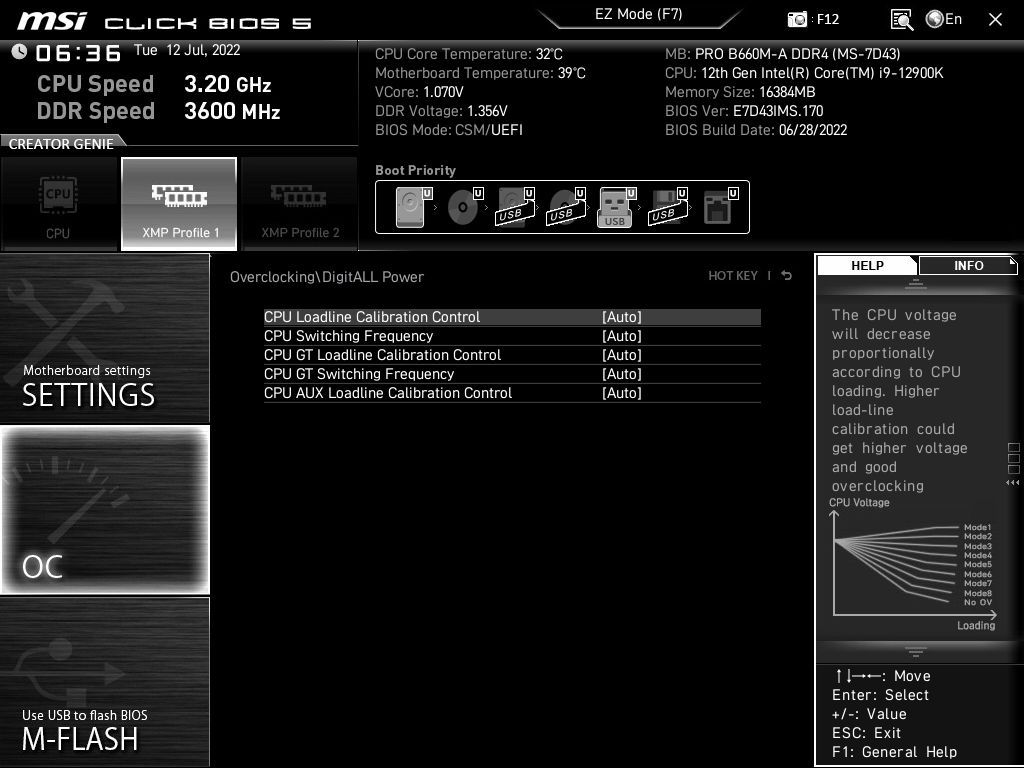Select the hard disk boot device icon

tap(412, 207)
